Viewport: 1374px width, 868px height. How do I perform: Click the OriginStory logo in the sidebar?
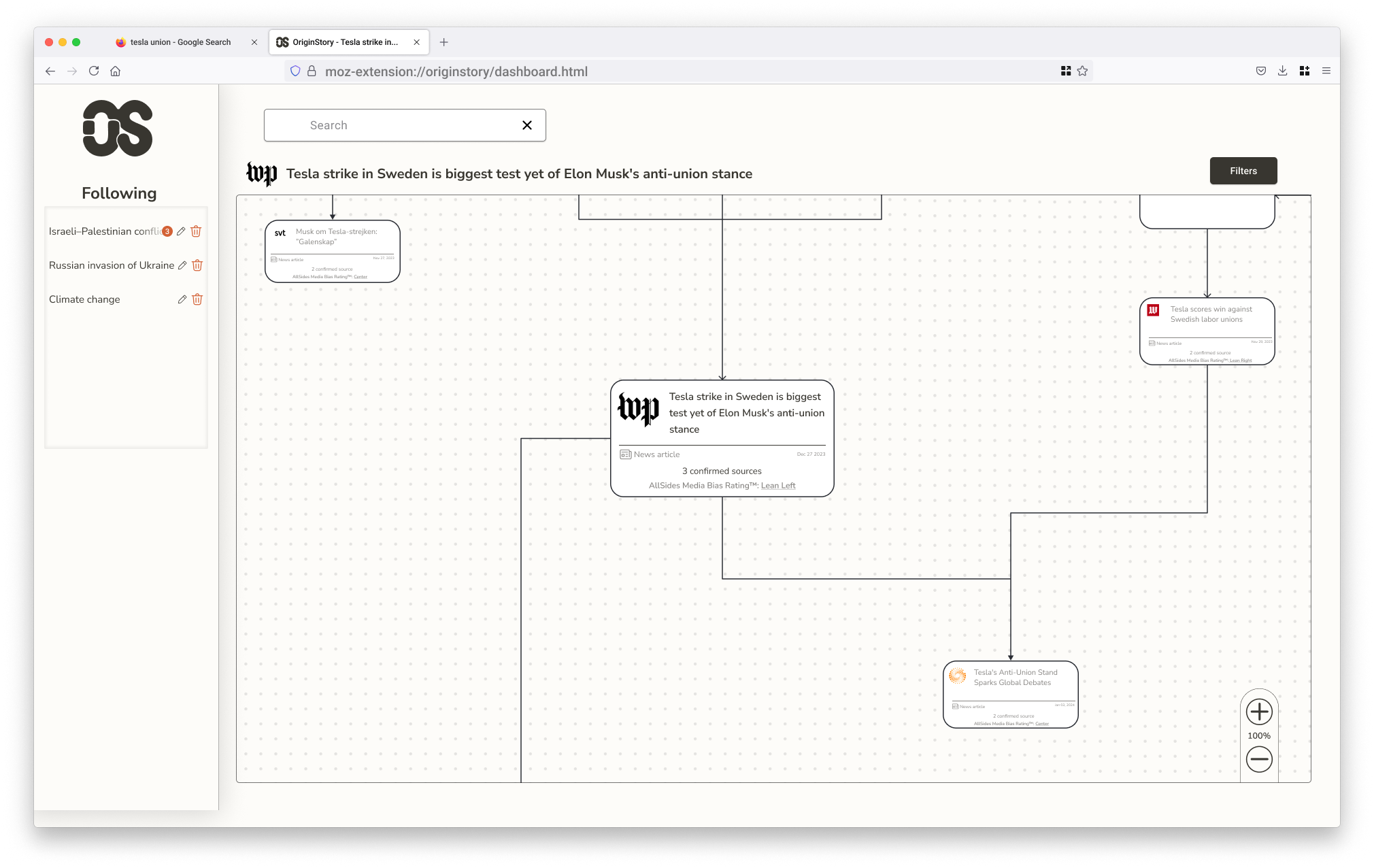118,128
